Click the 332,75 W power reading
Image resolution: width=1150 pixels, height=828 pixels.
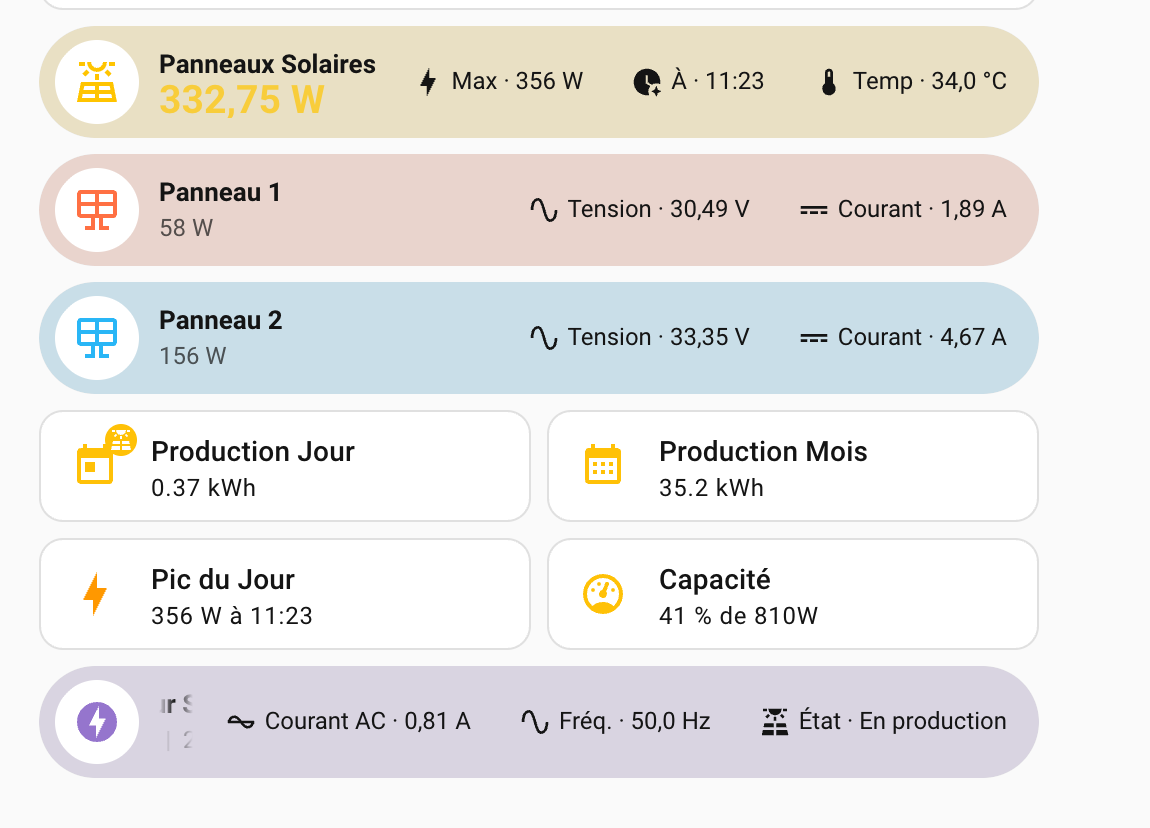click(x=240, y=100)
